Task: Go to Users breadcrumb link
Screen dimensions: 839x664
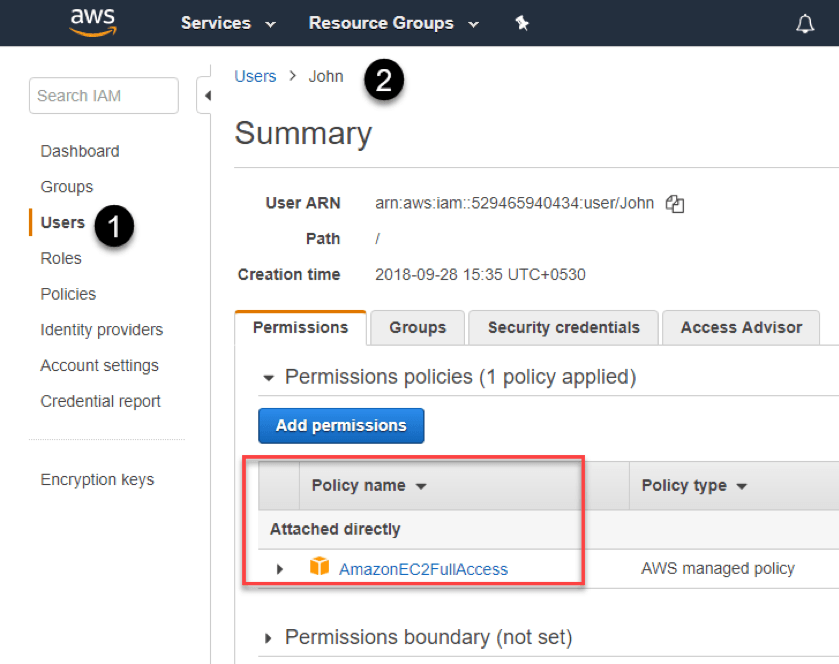Action: (x=255, y=76)
